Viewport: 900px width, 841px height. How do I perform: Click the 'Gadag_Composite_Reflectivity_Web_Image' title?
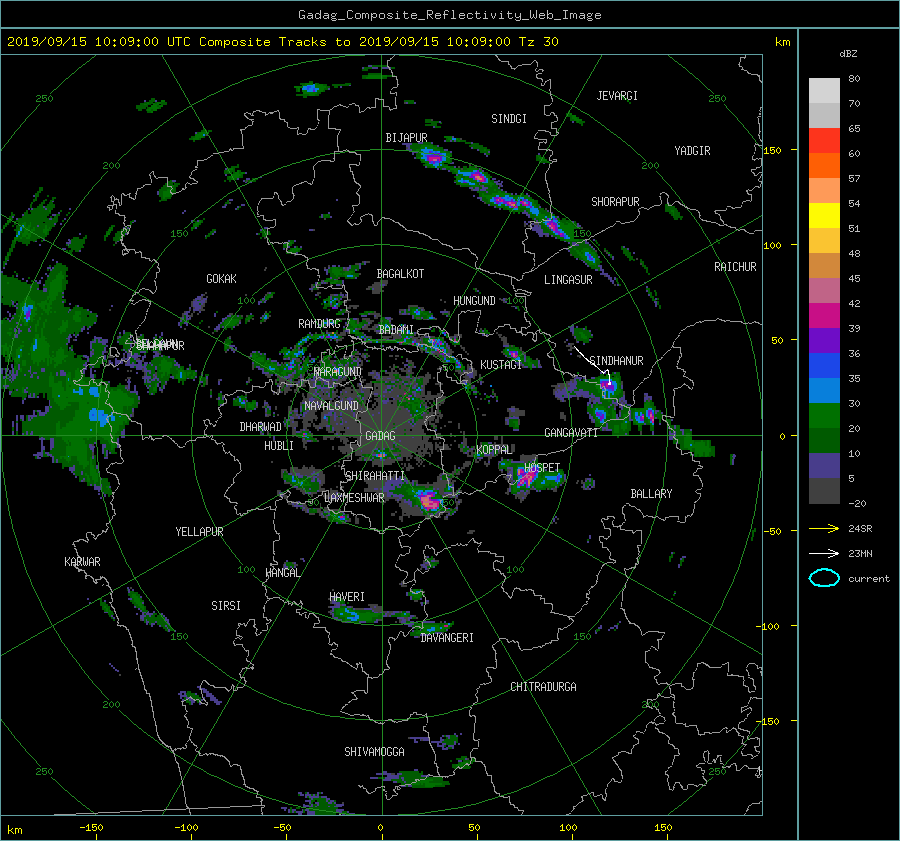point(449,15)
